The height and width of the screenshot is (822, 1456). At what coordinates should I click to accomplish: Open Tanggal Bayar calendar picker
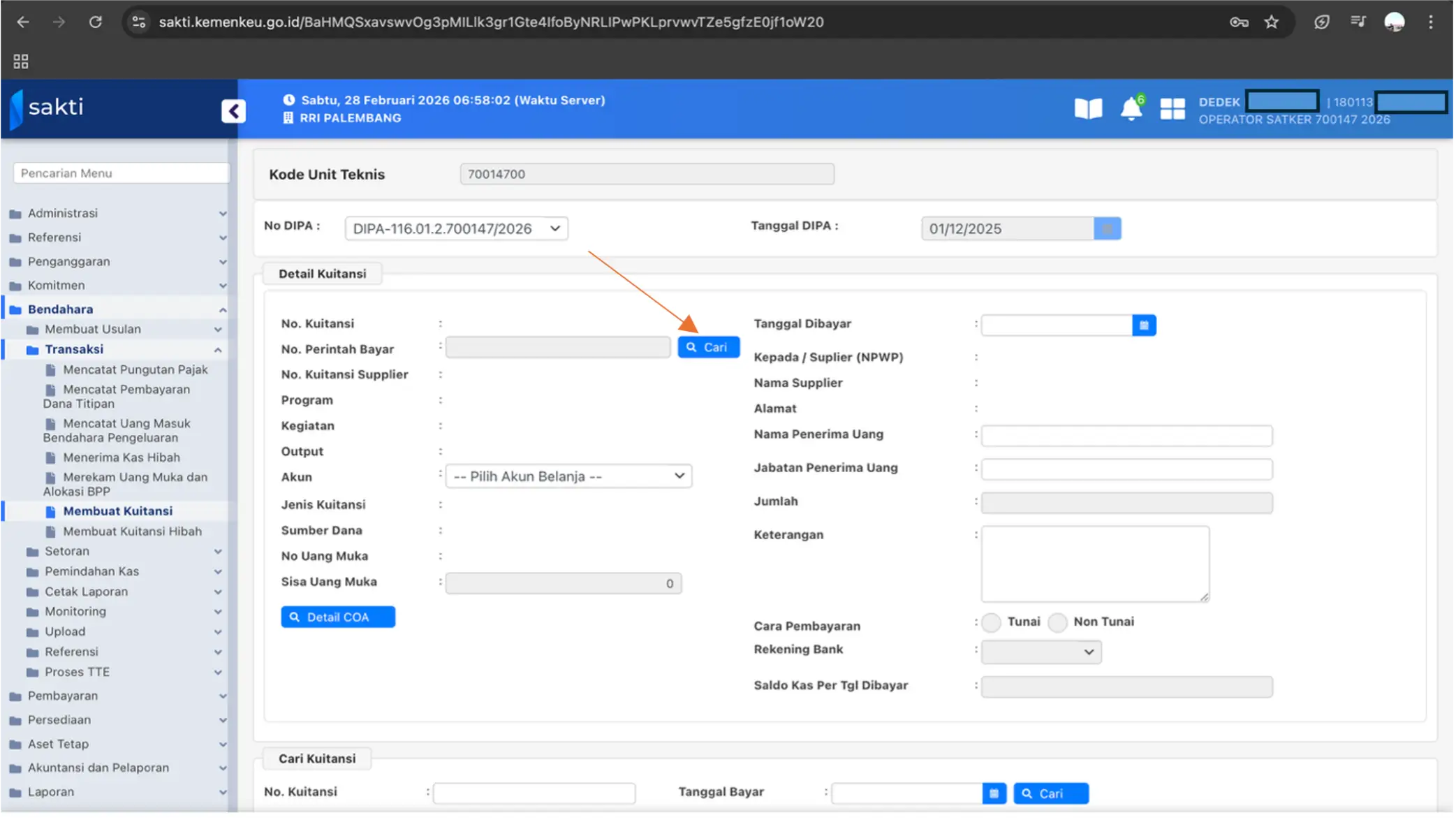[x=994, y=793]
